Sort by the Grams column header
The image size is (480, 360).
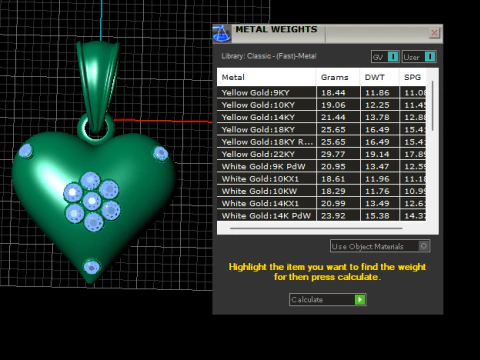point(338,77)
